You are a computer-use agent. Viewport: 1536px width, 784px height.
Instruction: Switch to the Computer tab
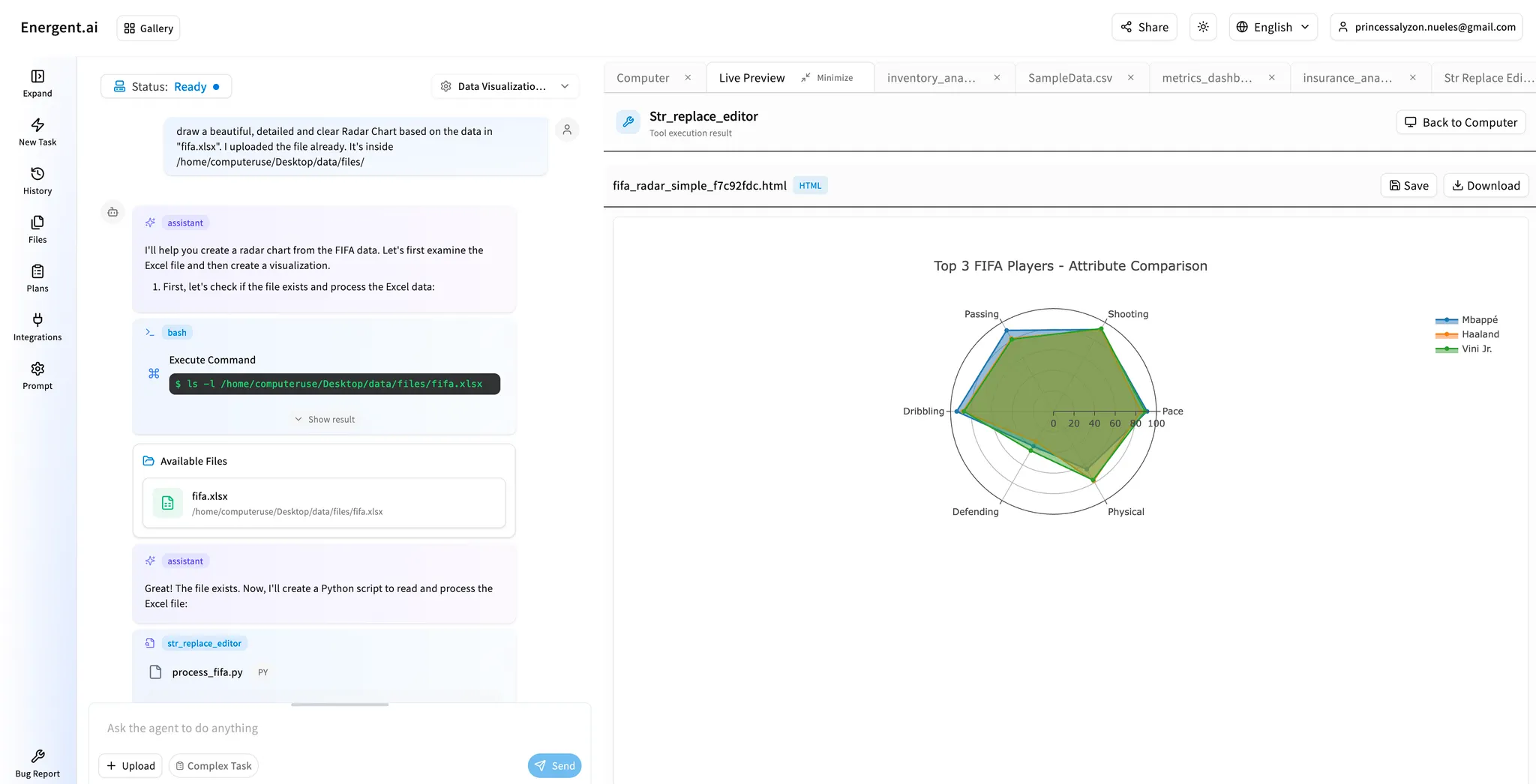(643, 77)
